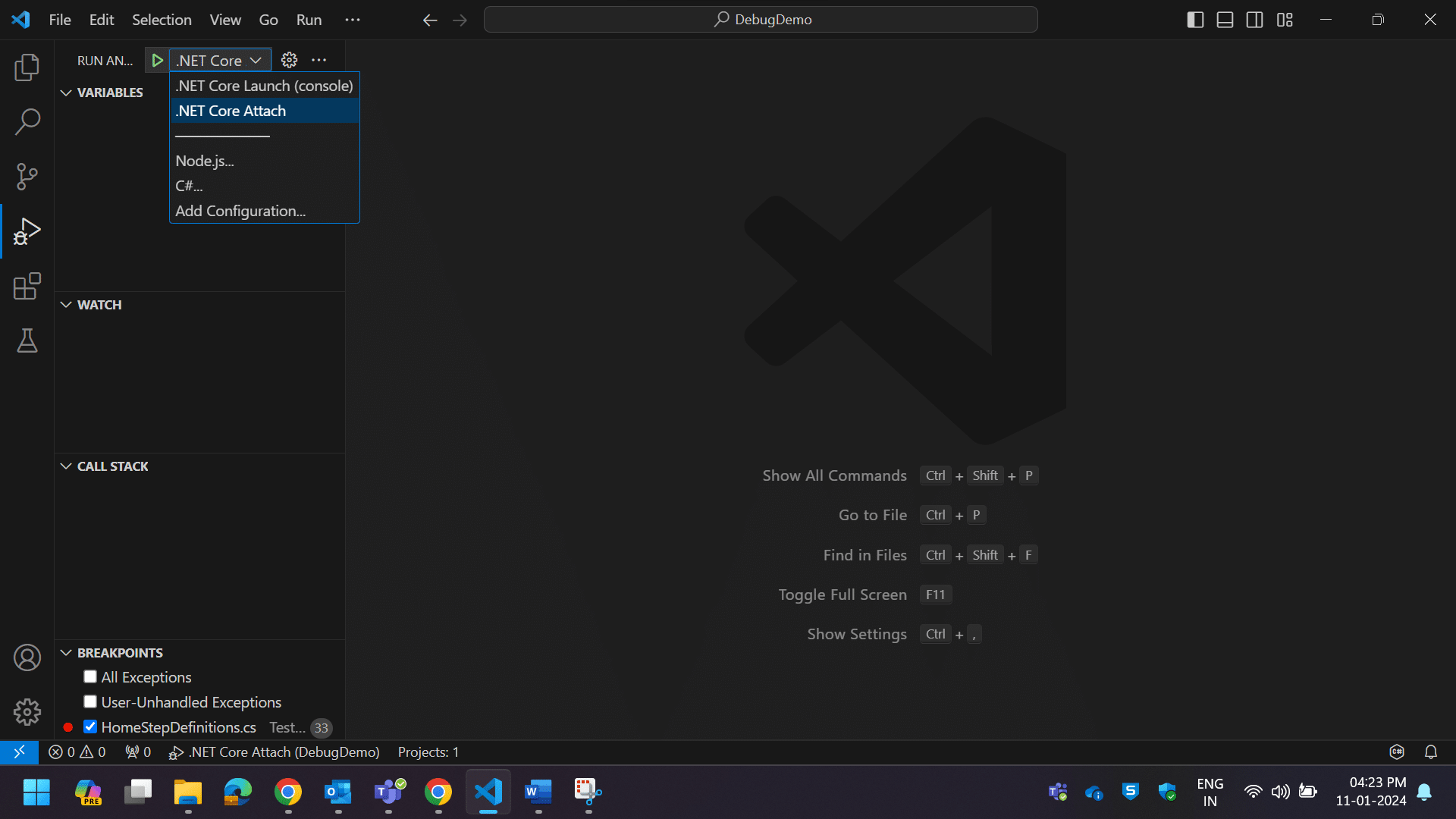This screenshot has height=819, width=1456.
Task: Open the Accounts icon in activity bar
Action: coord(27,657)
